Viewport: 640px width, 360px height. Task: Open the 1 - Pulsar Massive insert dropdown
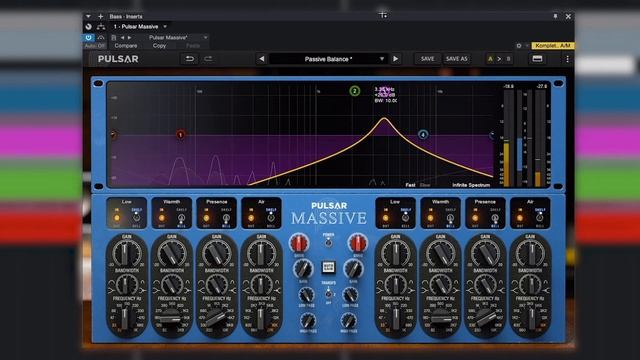140,27
